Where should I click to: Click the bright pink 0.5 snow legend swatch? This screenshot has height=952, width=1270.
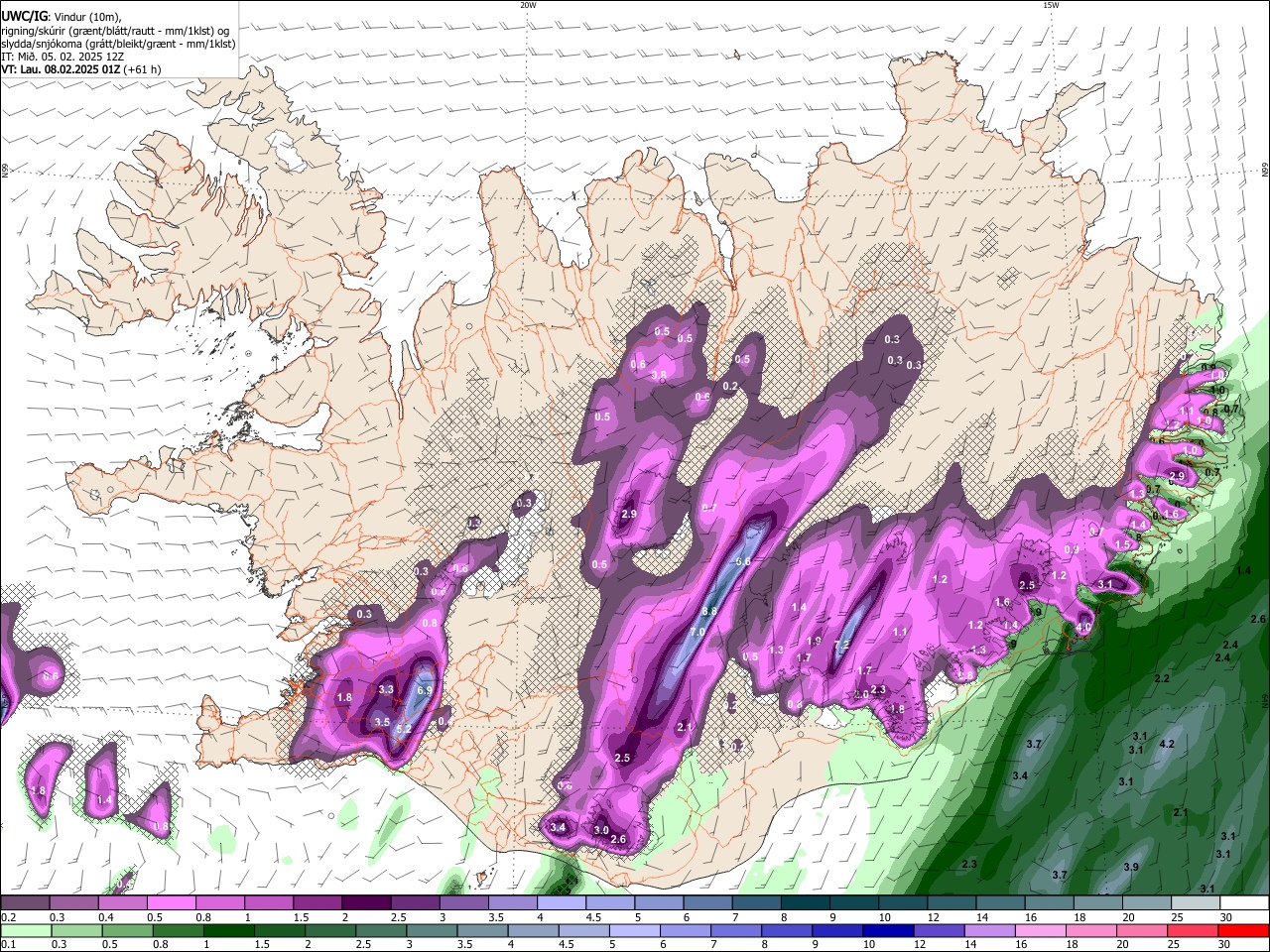[x=171, y=903]
